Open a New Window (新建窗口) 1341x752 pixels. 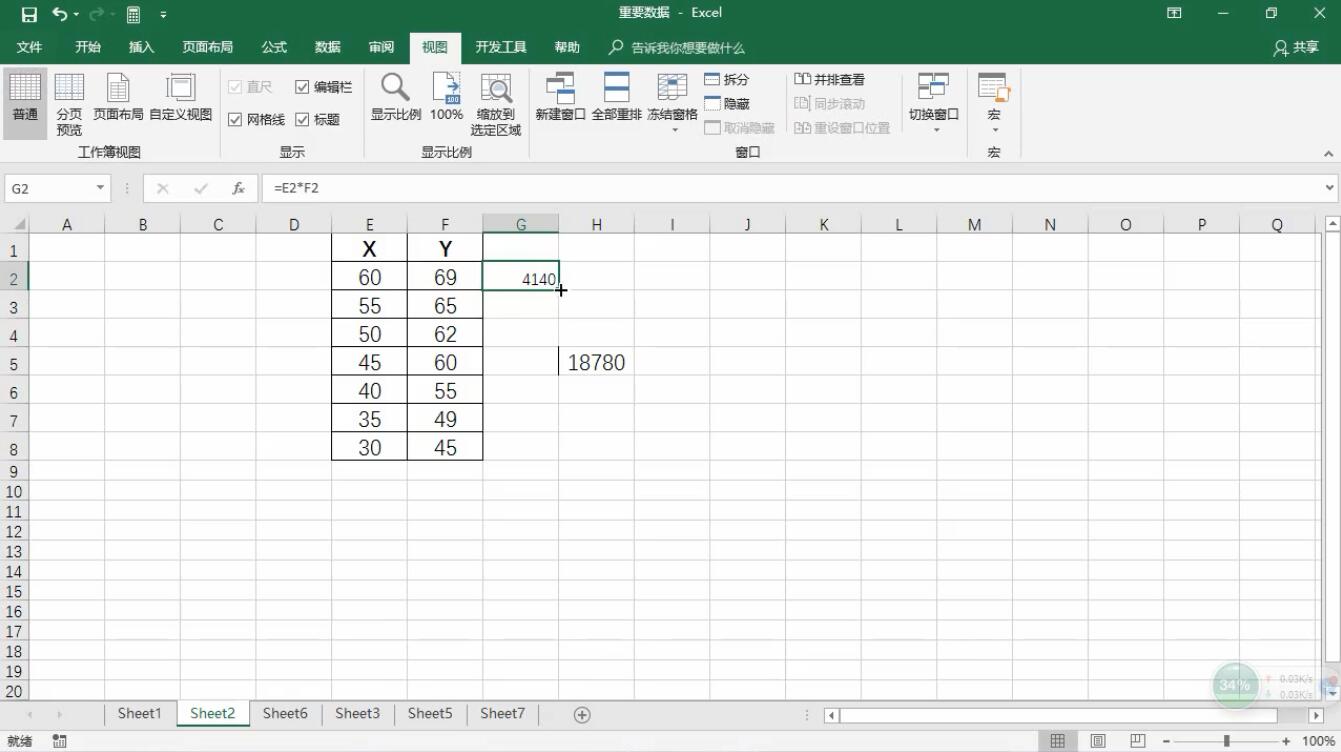coord(560,98)
